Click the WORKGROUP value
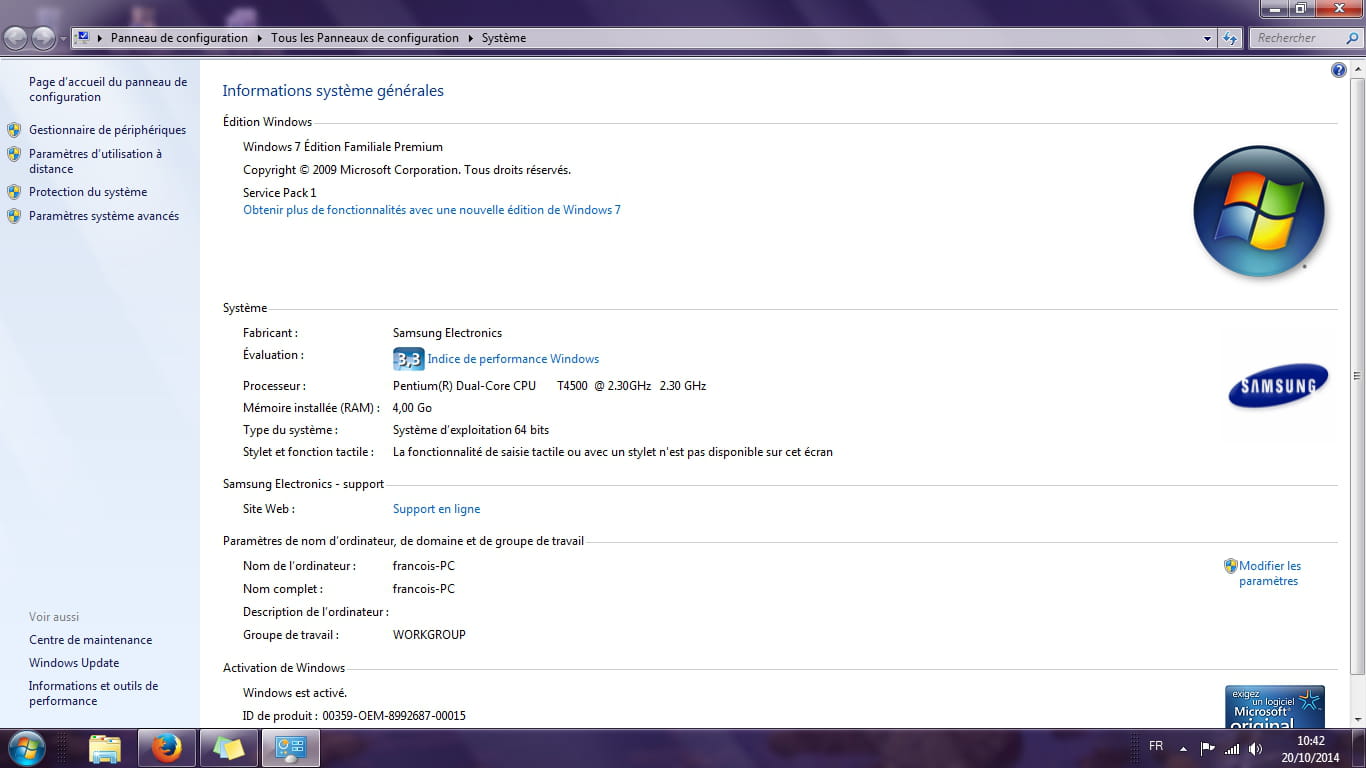Screen dimensions: 1366x768 click(429, 635)
